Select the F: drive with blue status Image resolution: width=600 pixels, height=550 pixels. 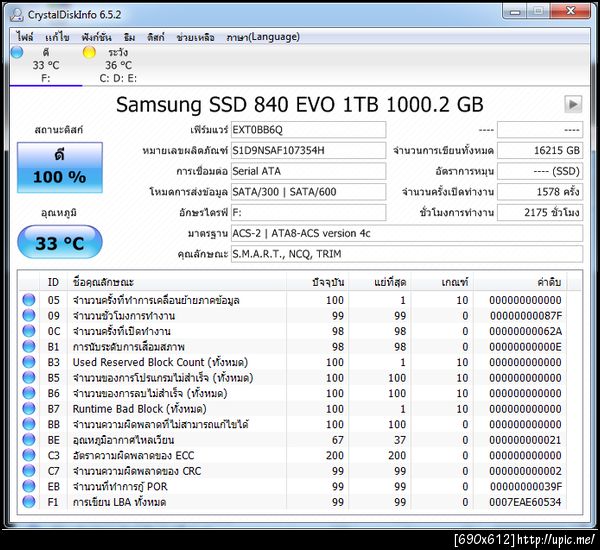46,65
